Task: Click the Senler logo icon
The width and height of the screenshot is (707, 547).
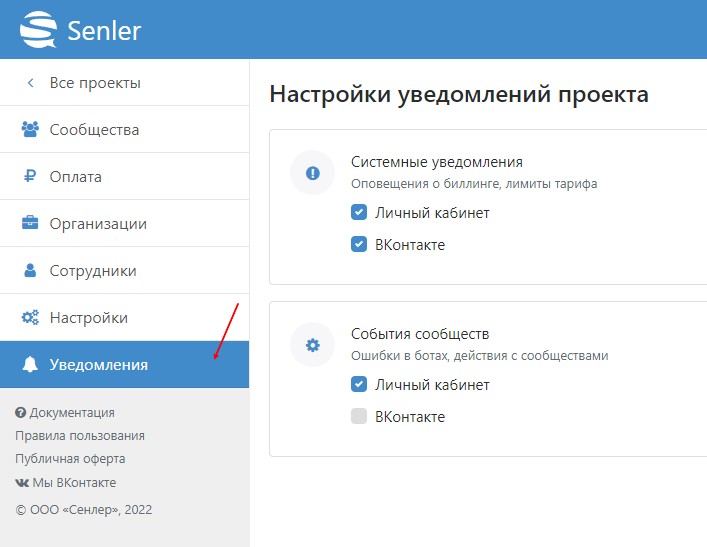Action: coord(39,29)
